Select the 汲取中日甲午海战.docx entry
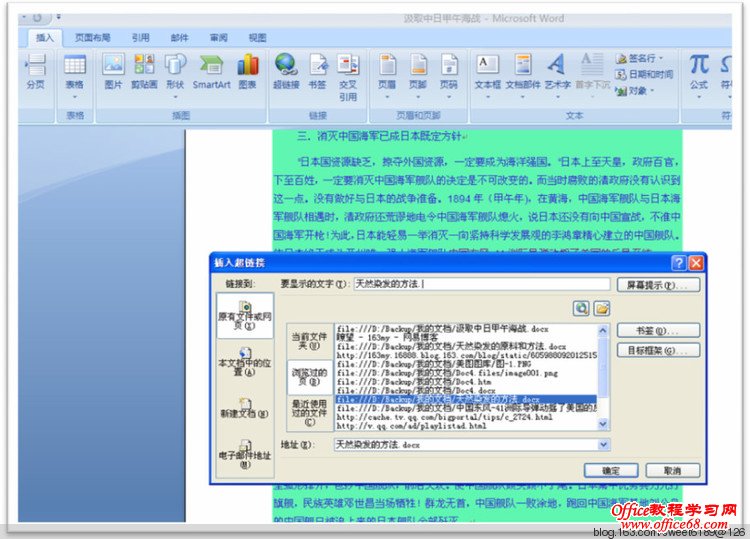 coord(466,329)
